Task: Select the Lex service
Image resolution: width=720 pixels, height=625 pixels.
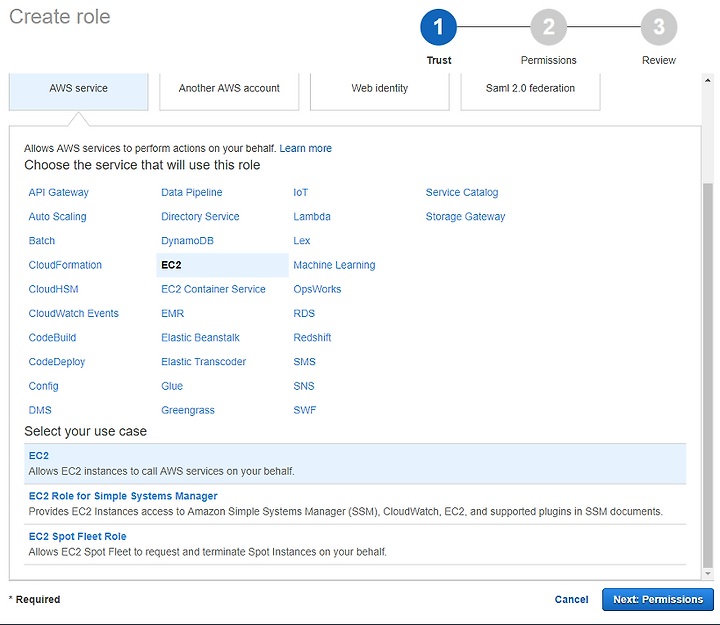Action: pos(302,241)
